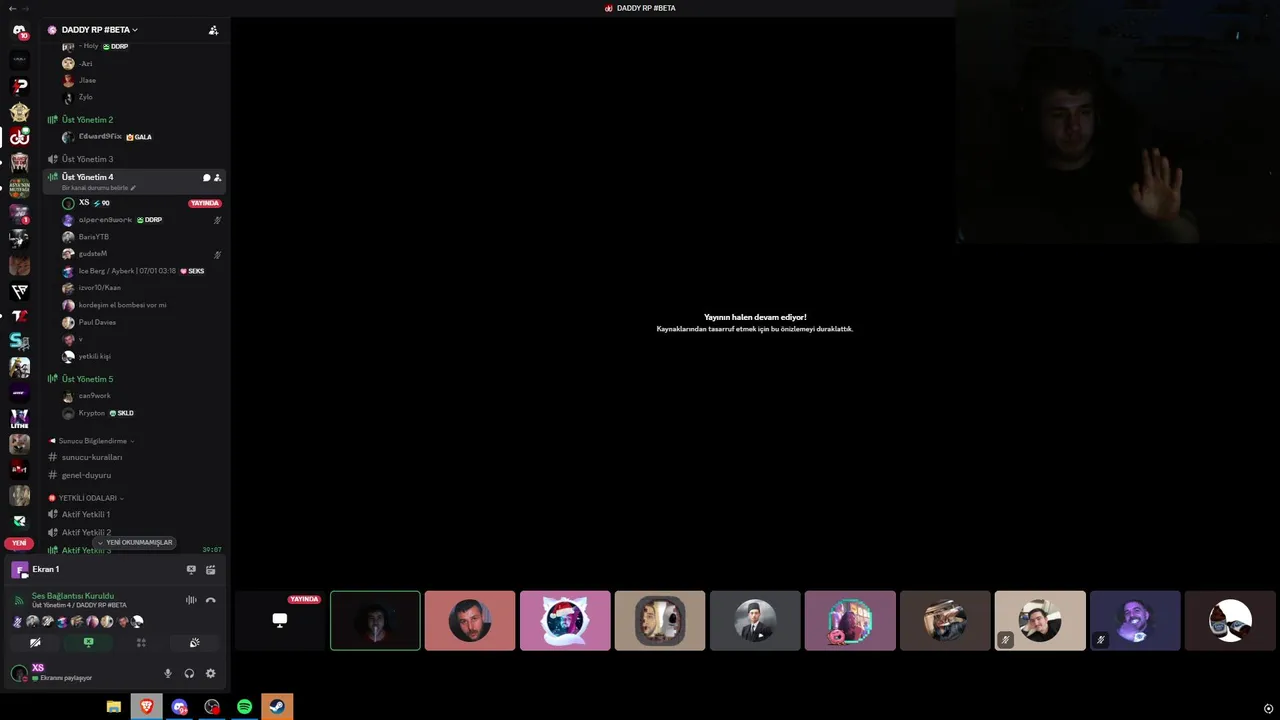Invite people to Üst Yönetim 4 channel
The width and height of the screenshot is (1280, 720).
(217, 177)
